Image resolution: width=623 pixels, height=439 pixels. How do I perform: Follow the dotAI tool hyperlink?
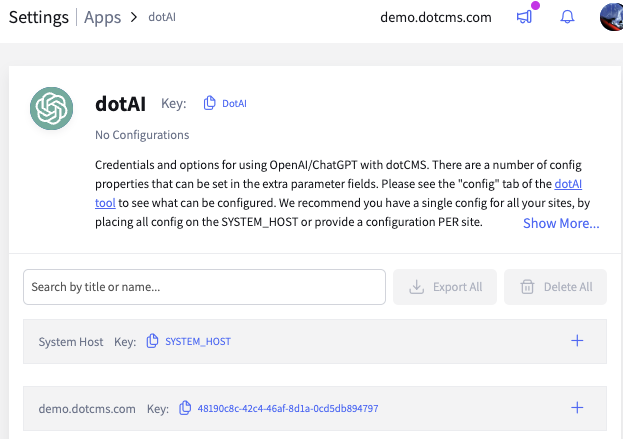click(568, 184)
